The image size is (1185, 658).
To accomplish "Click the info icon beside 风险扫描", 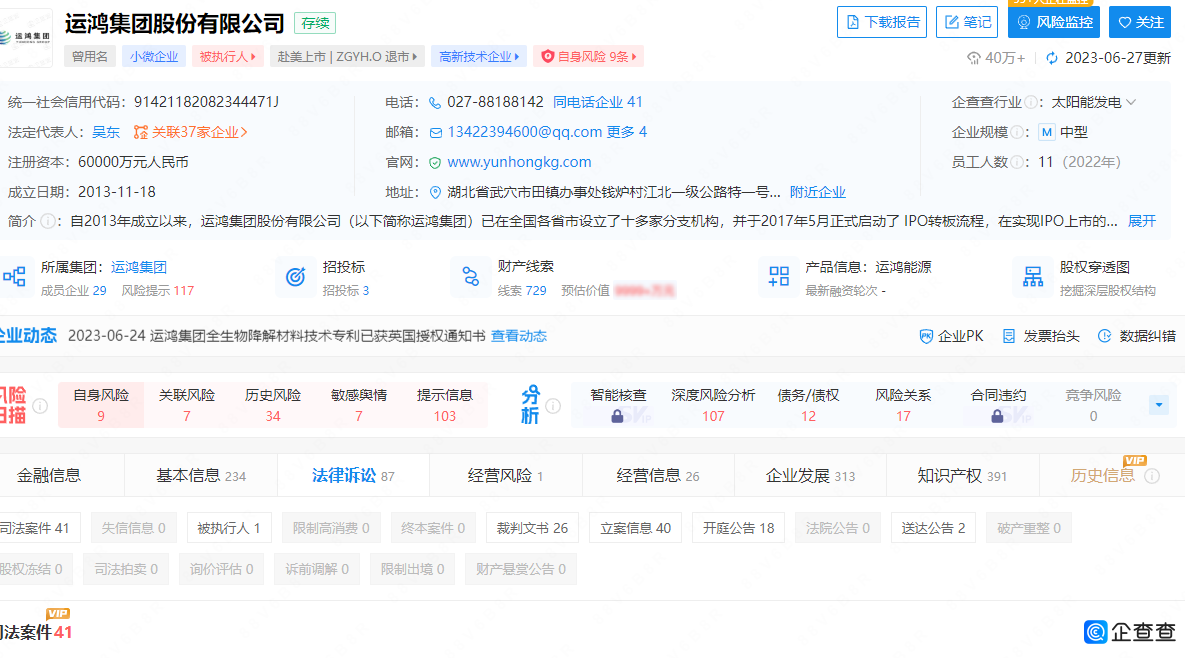I will tap(41, 406).
